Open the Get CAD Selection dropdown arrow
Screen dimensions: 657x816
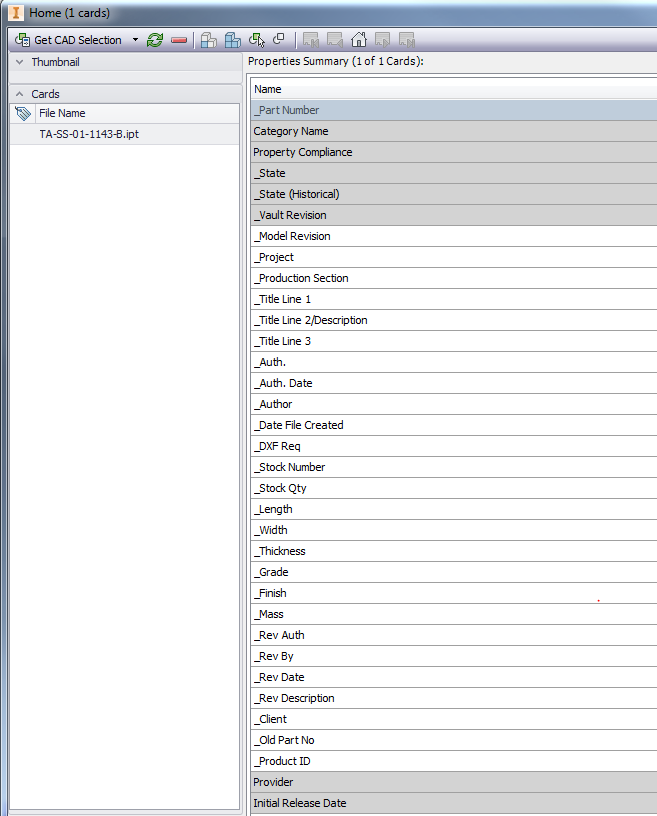click(135, 40)
